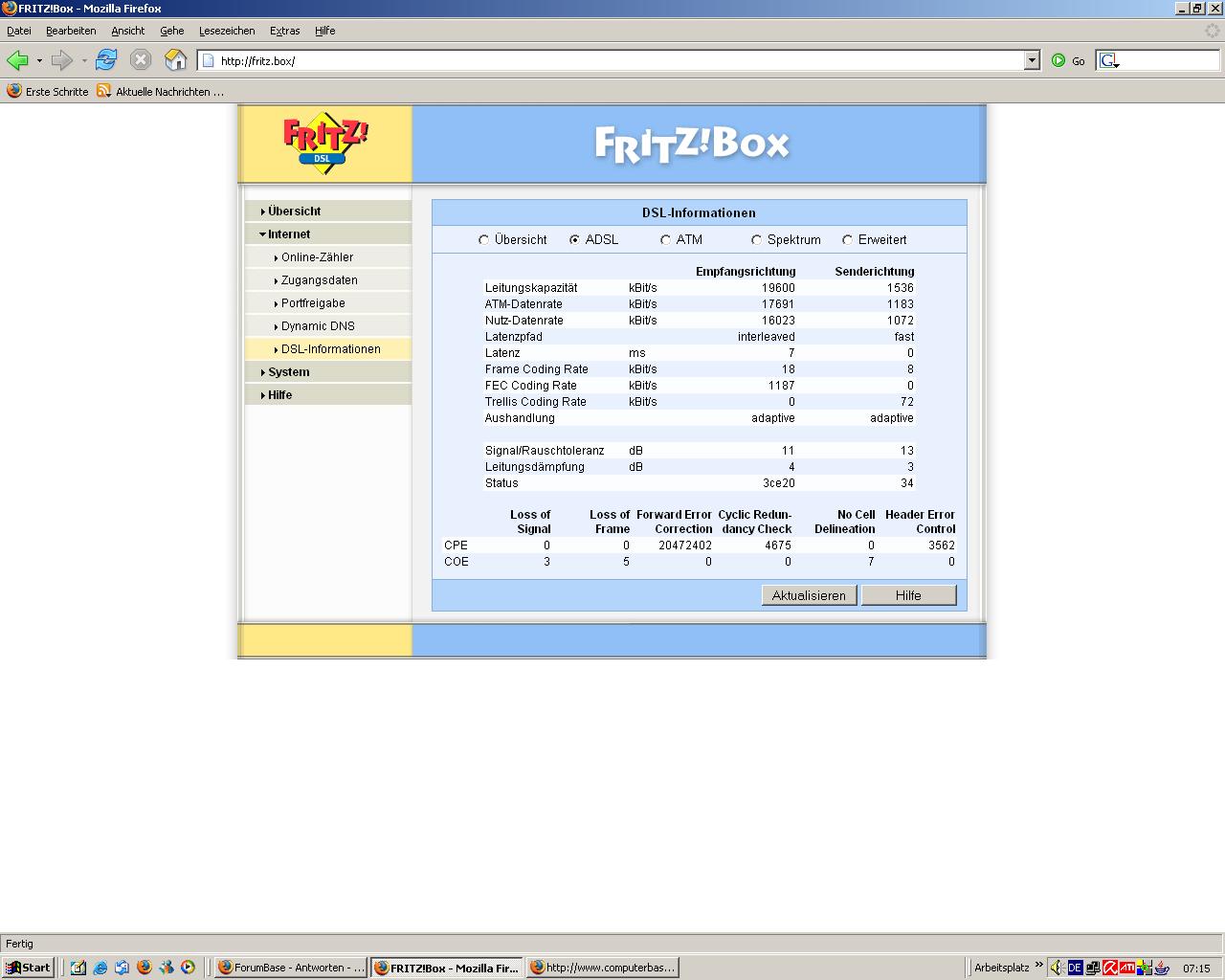Click the Nutz-Datenrate value 16023
Image resolution: width=1225 pixels, height=980 pixels.
coord(778,321)
